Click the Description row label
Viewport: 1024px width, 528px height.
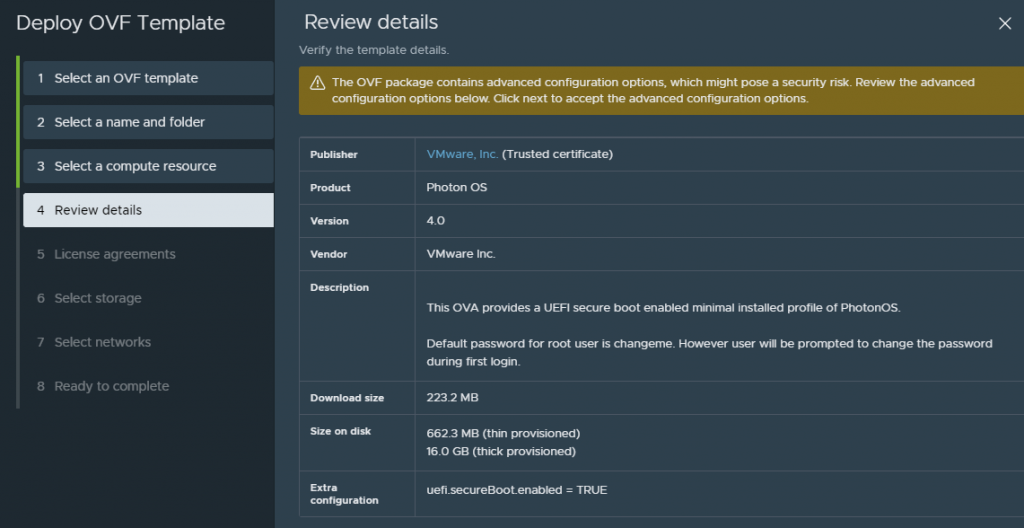coord(340,288)
